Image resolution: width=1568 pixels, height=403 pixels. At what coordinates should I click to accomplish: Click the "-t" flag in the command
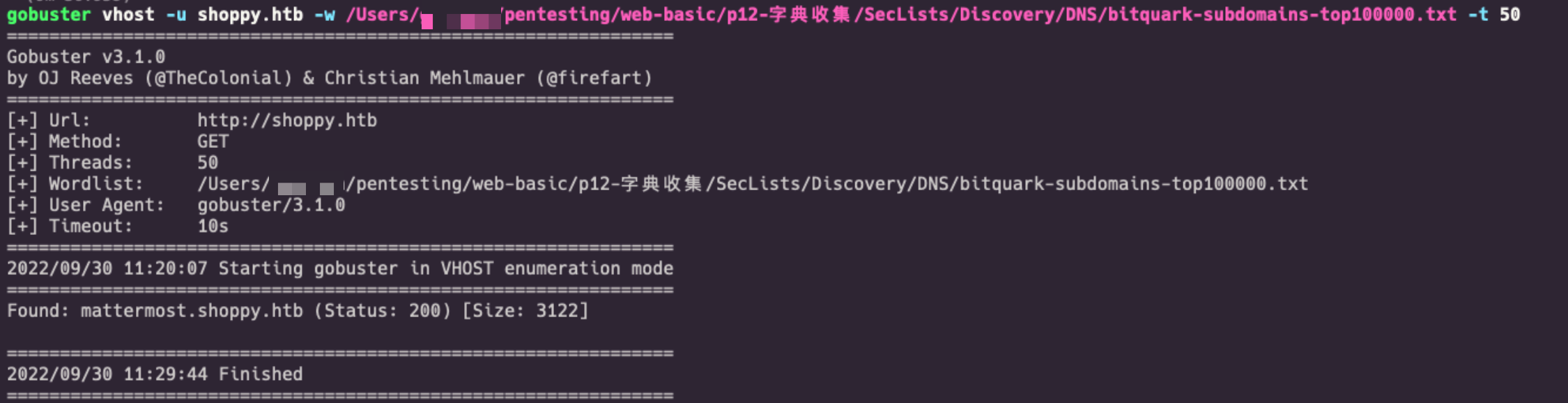1477,15
